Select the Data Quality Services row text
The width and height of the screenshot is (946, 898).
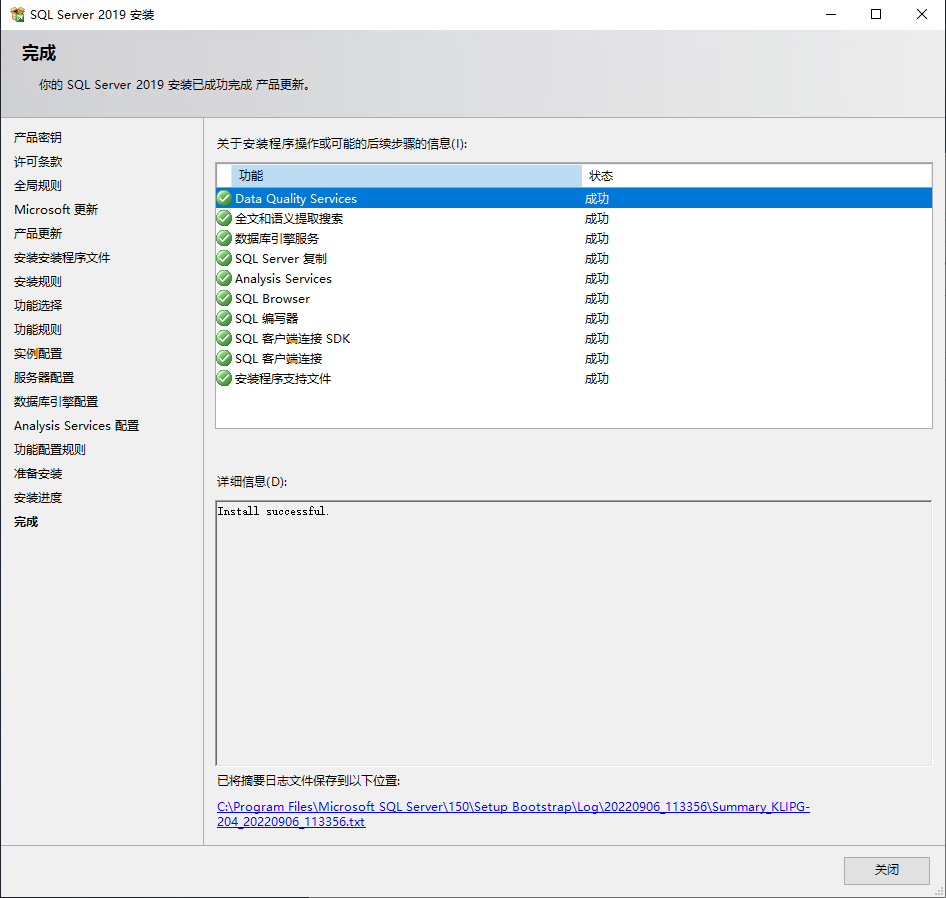coord(296,199)
